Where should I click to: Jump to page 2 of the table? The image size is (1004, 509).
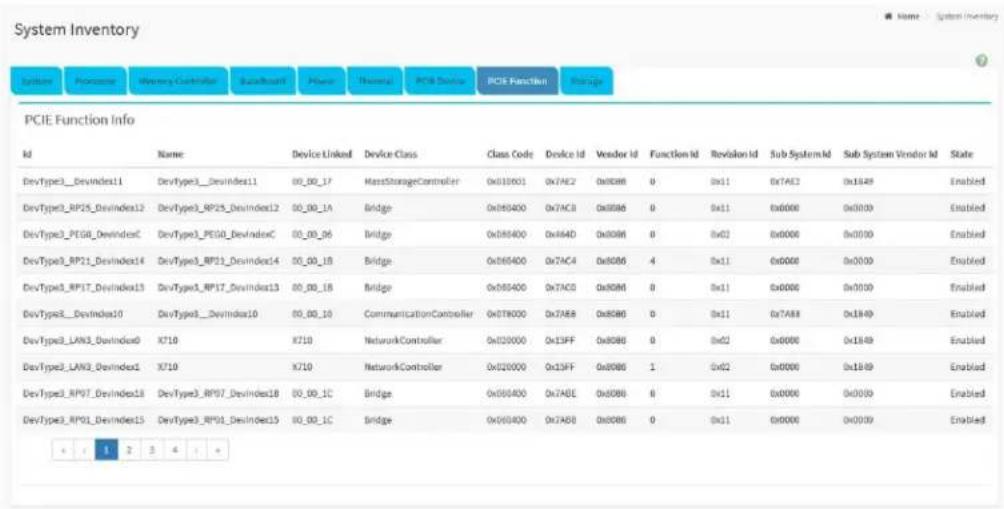coord(129,450)
